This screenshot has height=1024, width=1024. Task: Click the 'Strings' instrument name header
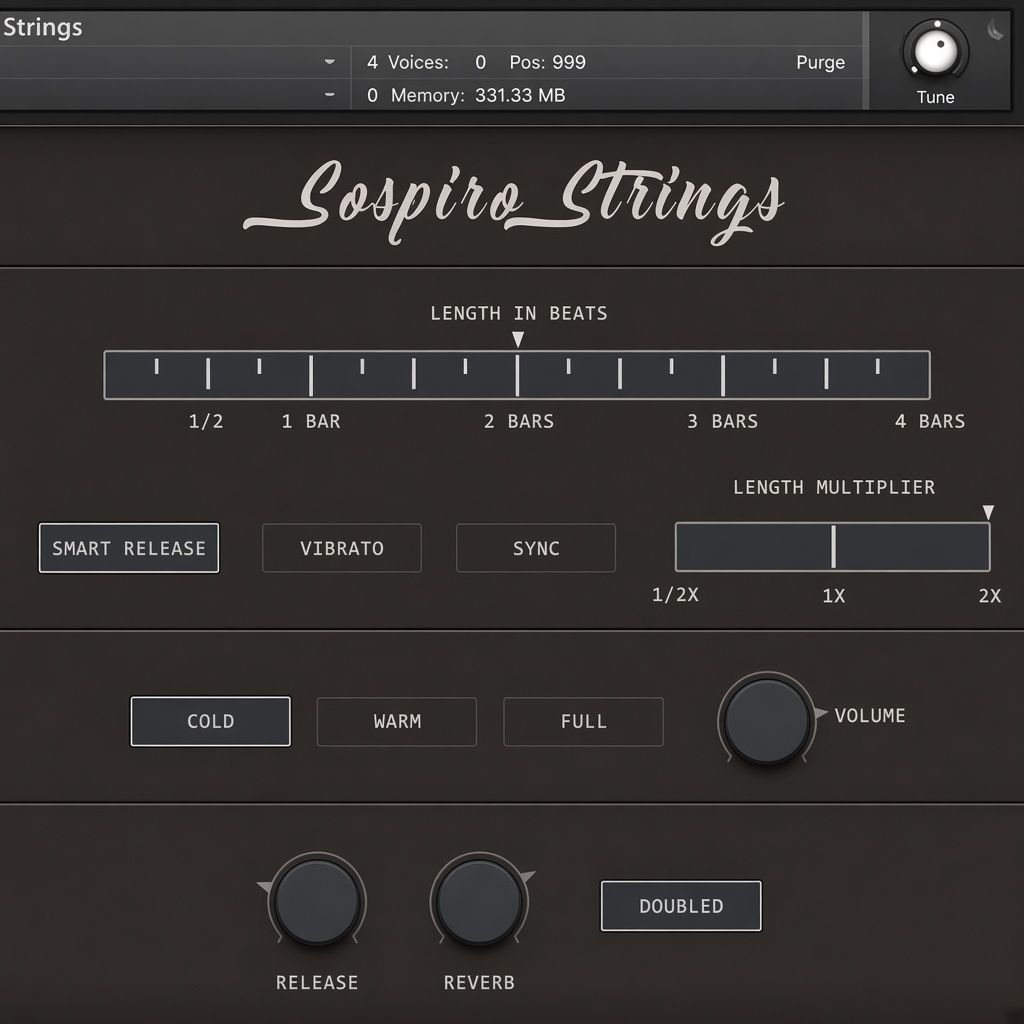click(x=42, y=27)
